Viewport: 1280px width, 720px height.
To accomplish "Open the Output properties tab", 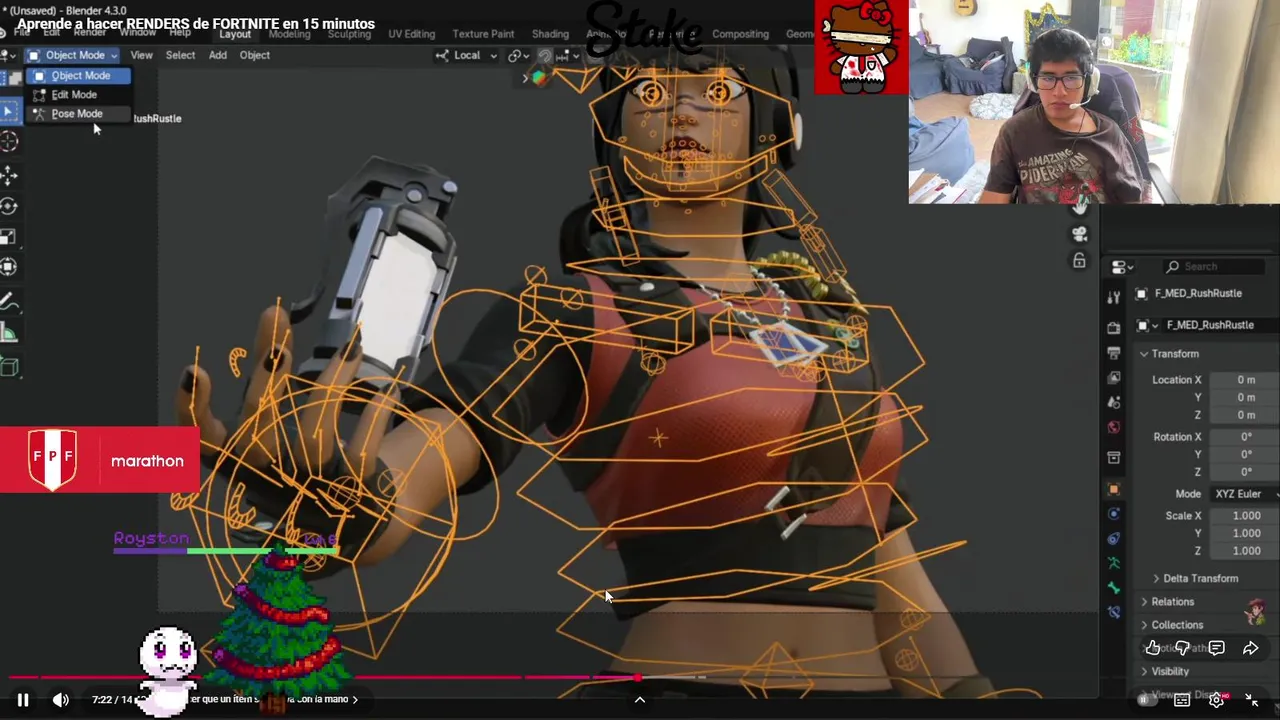I will tap(1114, 353).
